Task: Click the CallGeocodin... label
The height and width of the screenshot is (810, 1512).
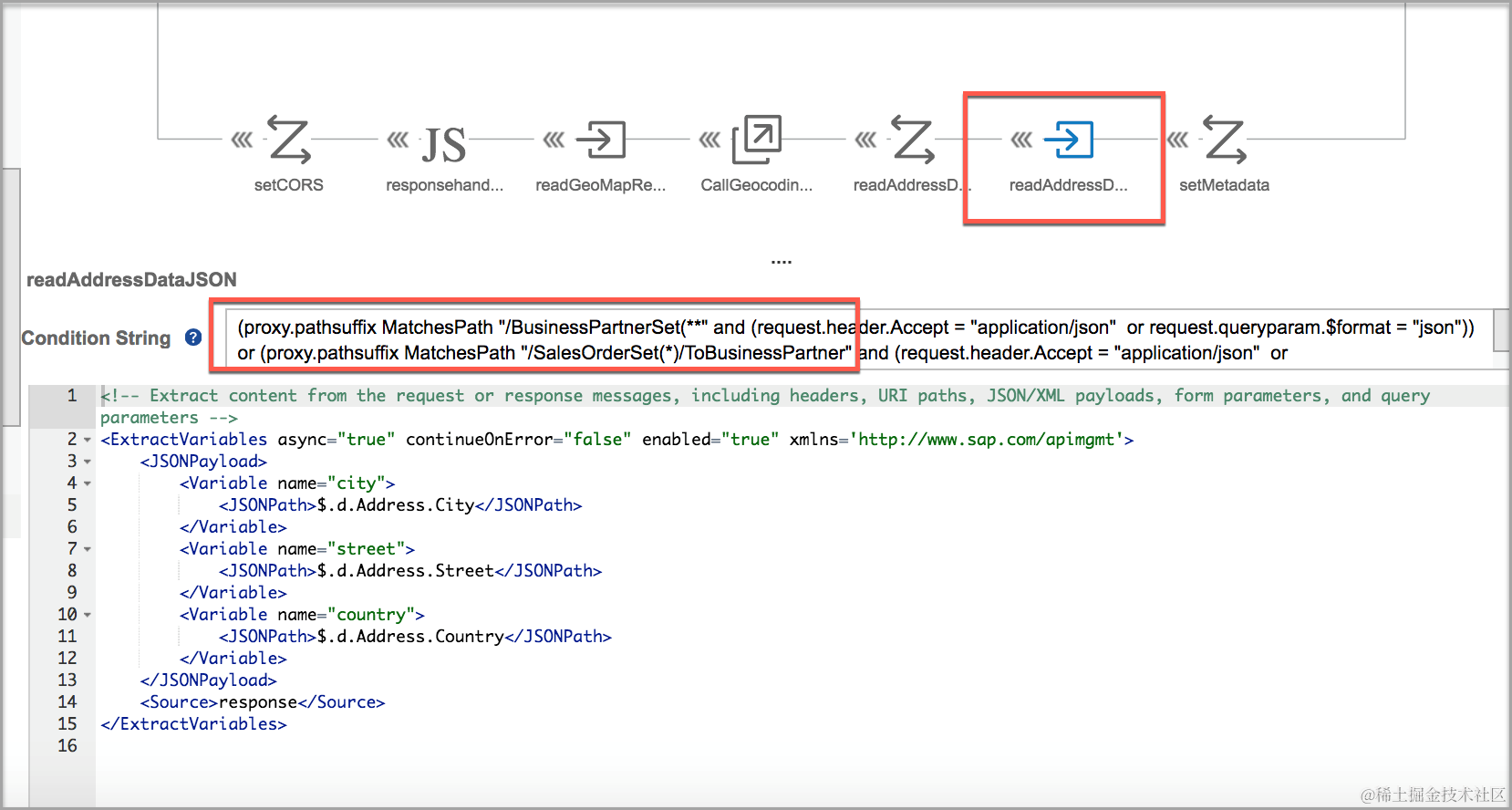Action: [757, 185]
